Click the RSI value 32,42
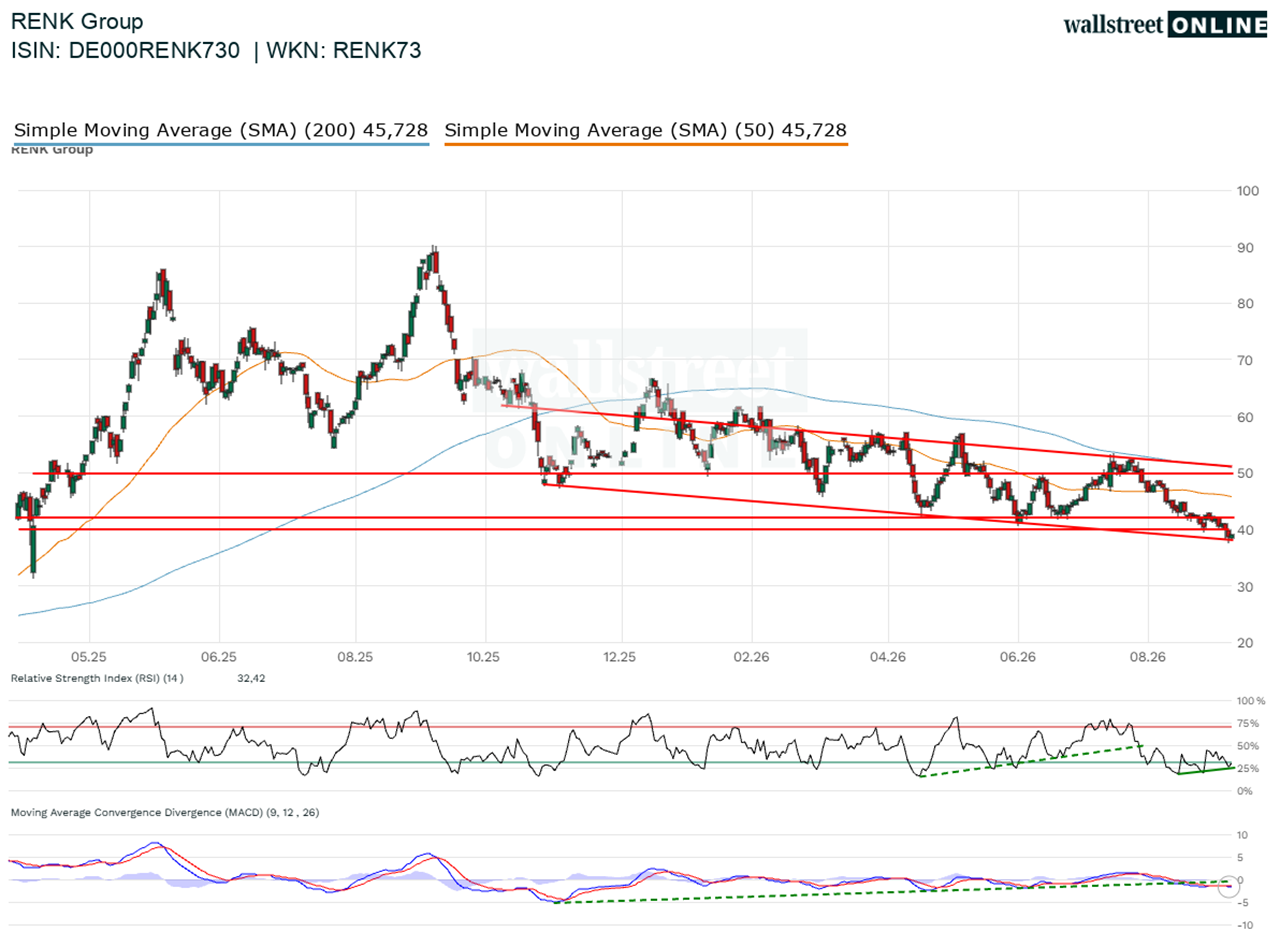This screenshot has width=1280, height=940. click(253, 678)
